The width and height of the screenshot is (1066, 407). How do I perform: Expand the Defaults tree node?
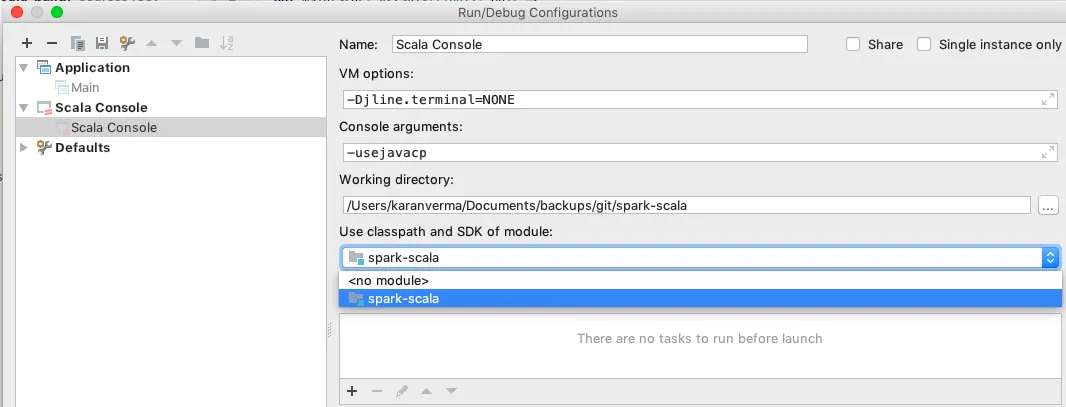coord(23,148)
